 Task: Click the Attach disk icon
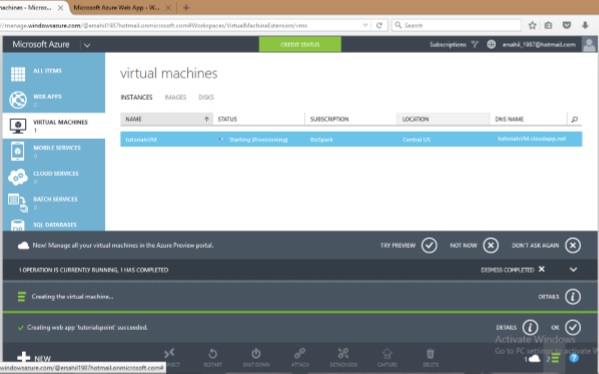300,353
